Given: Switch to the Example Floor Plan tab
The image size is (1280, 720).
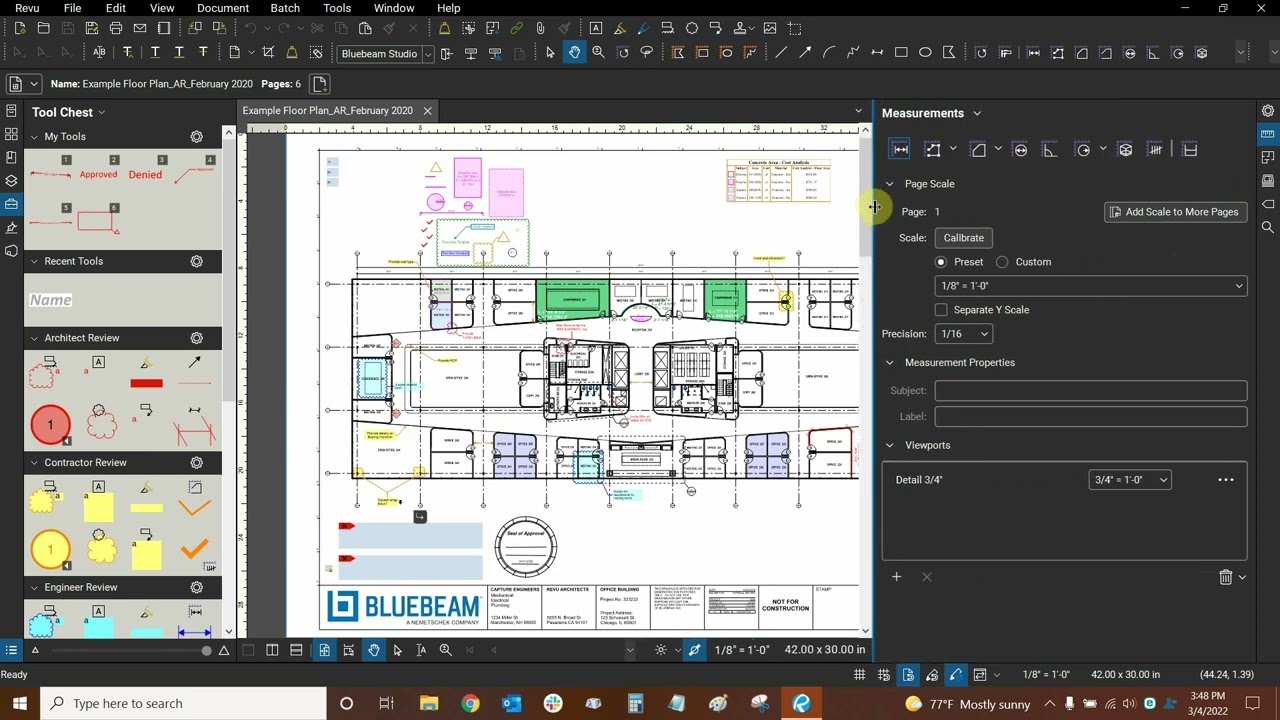Looking at the screenshot, I should pyautogui.click(x=327, y=110).
